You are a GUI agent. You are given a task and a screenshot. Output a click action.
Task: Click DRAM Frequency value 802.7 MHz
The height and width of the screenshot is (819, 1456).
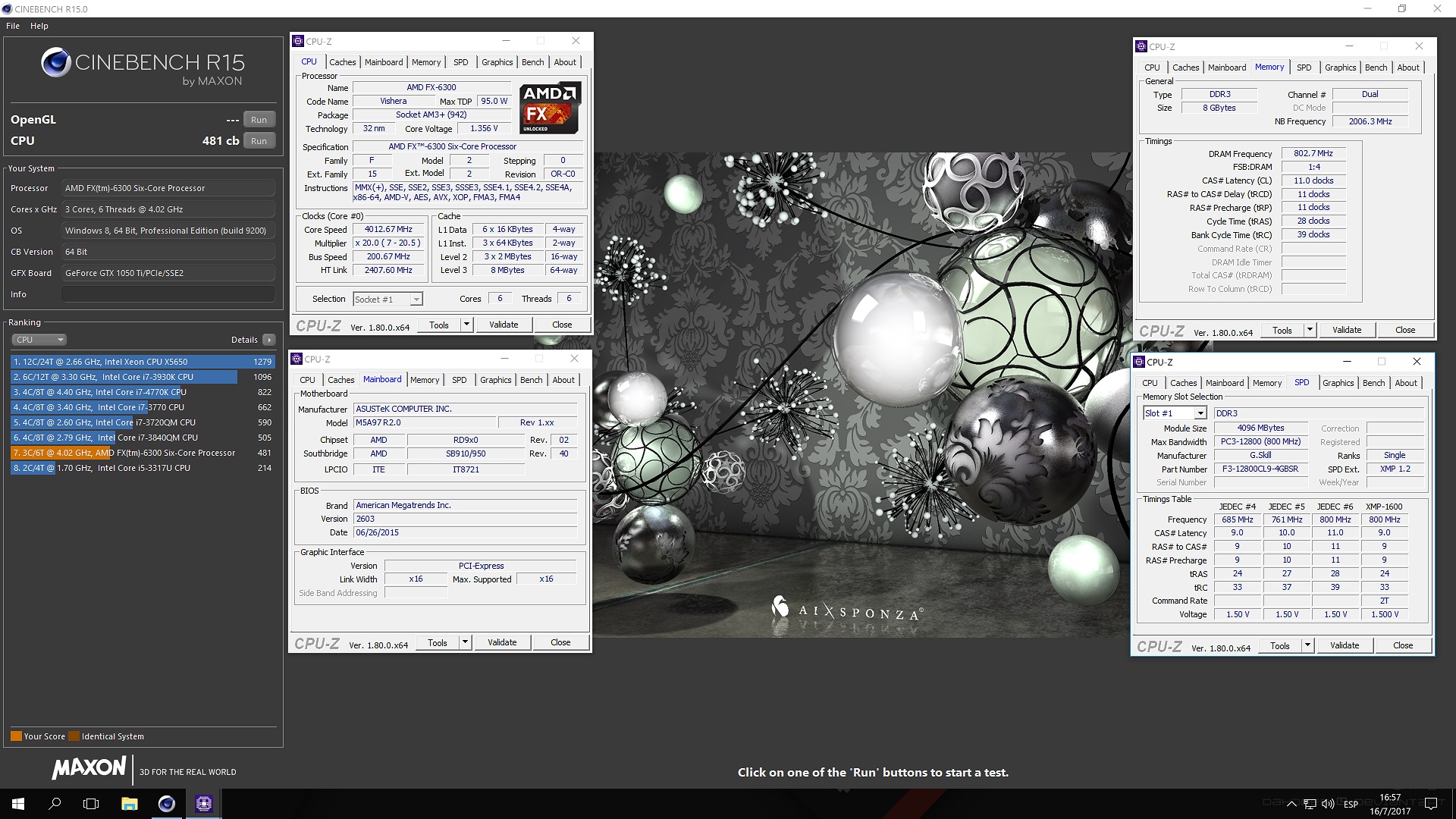point(1313,153)
